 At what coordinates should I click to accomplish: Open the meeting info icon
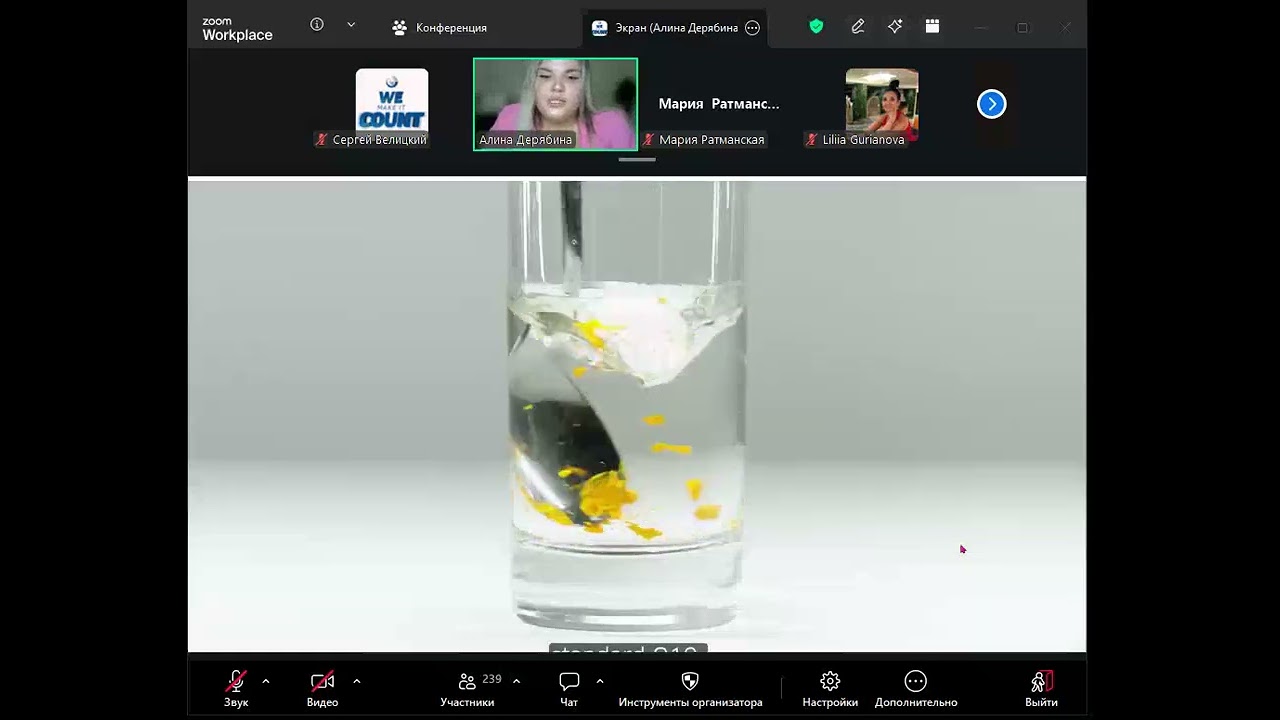[317, 25]
